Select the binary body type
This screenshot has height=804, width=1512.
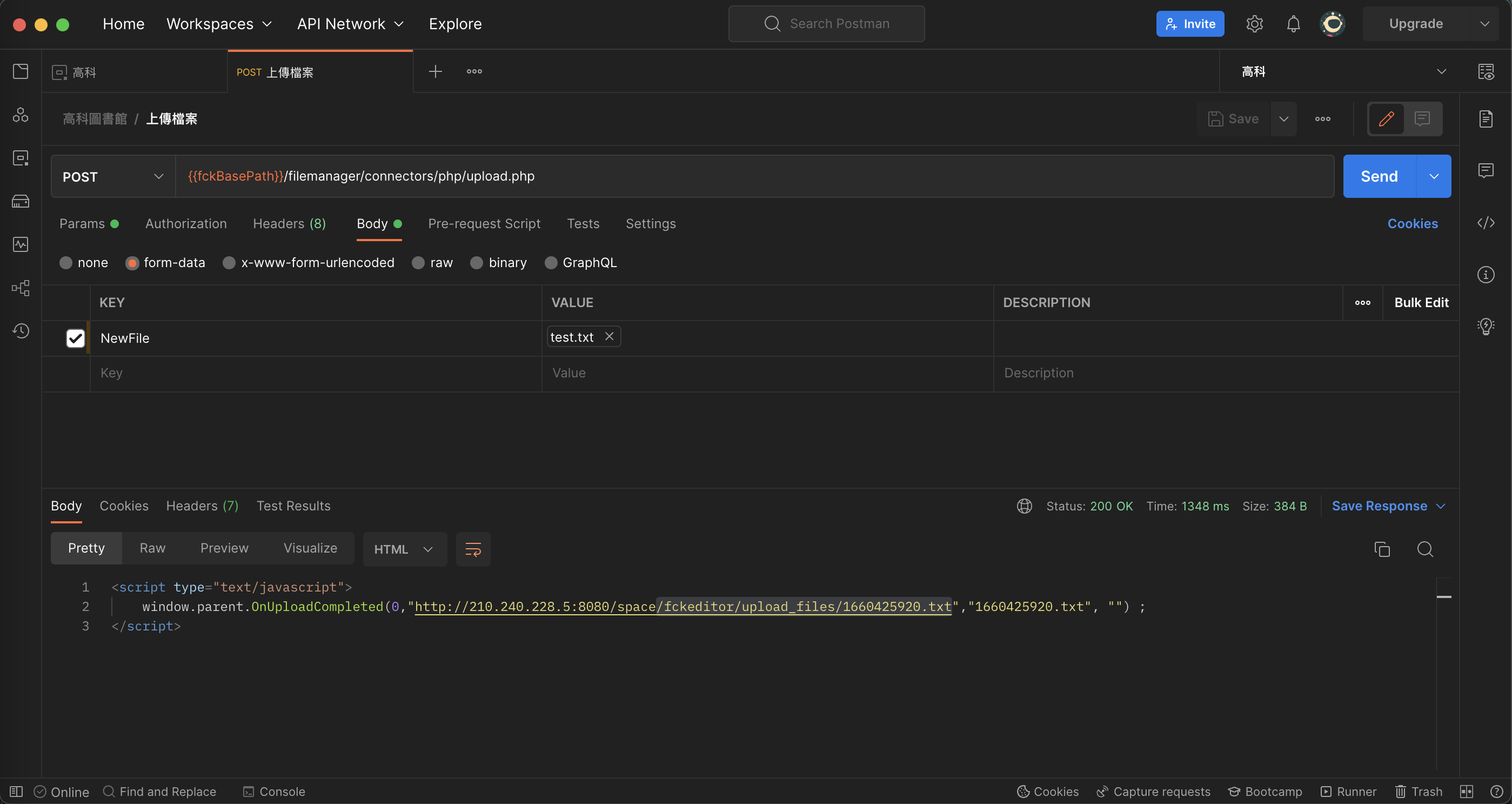coord(477,263)
